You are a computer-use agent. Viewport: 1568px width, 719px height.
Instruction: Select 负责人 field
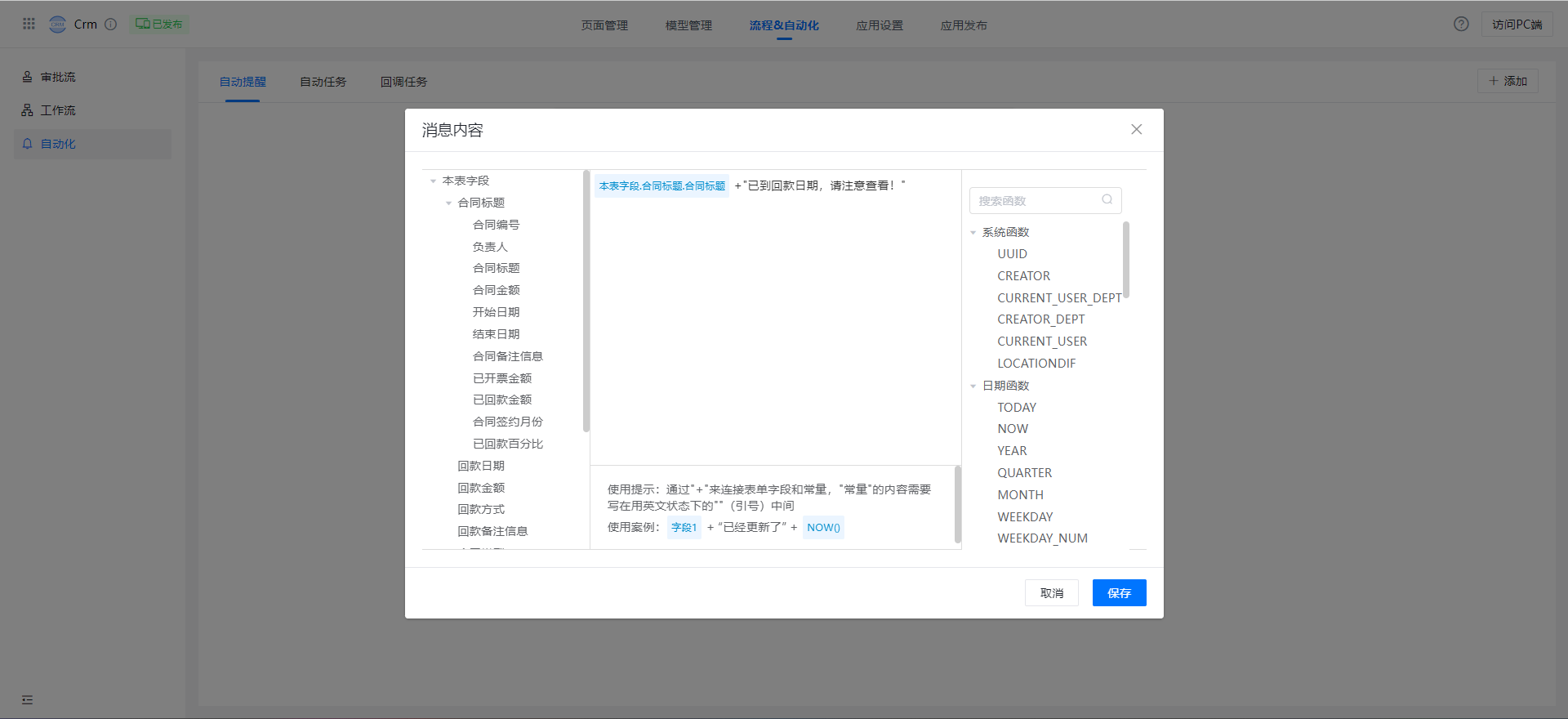tap(490, 247)
